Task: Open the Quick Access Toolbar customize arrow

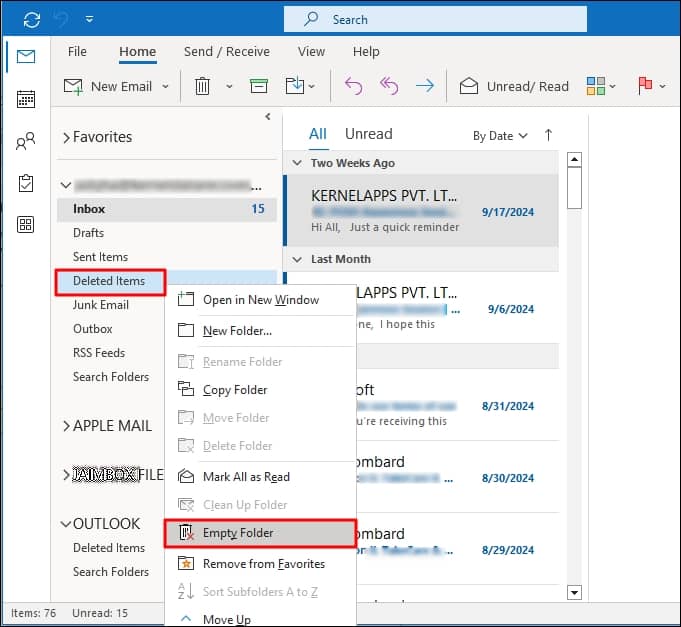Action: 89,19
